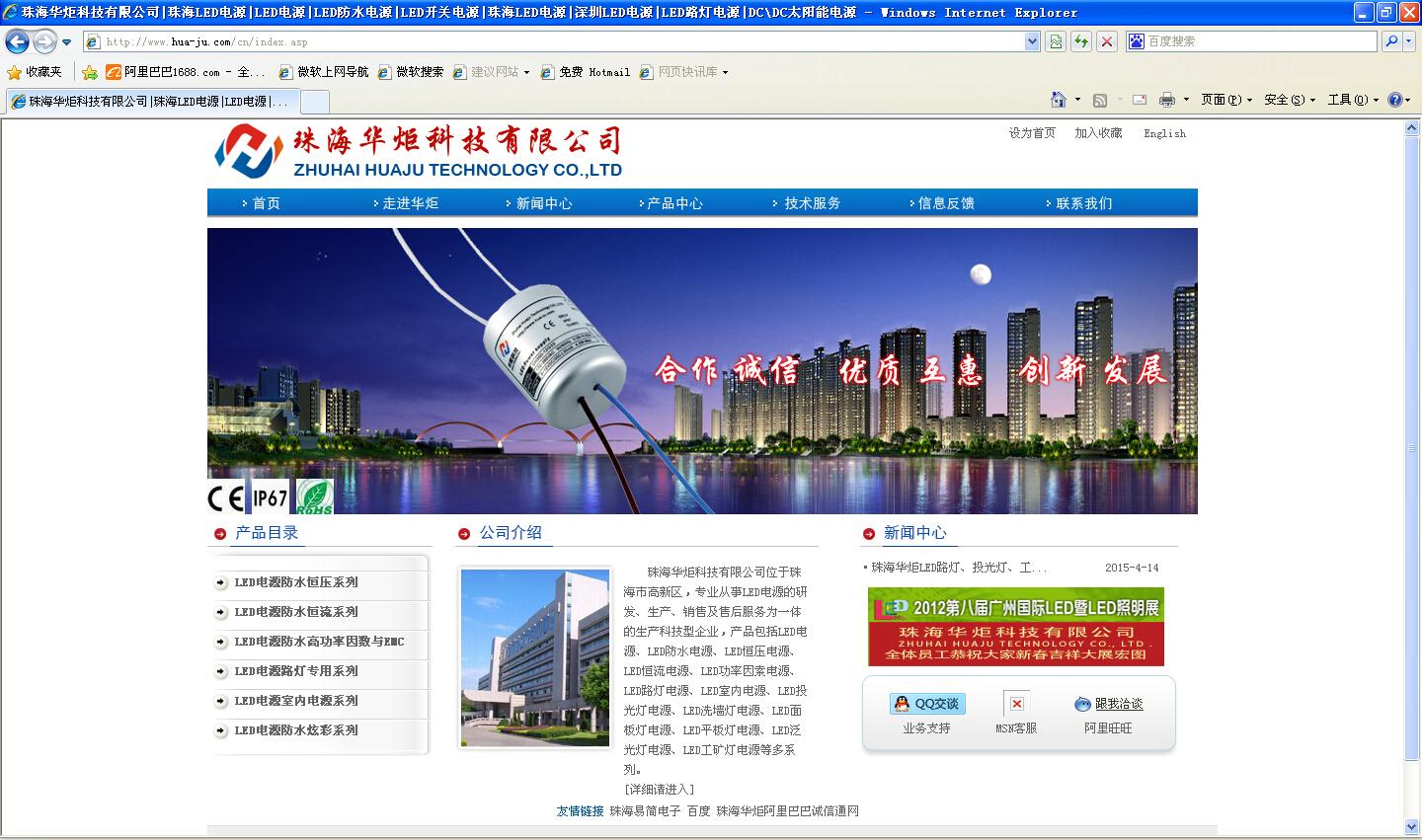The image size is (1422, 840).
Task: Open the 微软搜索 favorites link
Action: [411, 72]
